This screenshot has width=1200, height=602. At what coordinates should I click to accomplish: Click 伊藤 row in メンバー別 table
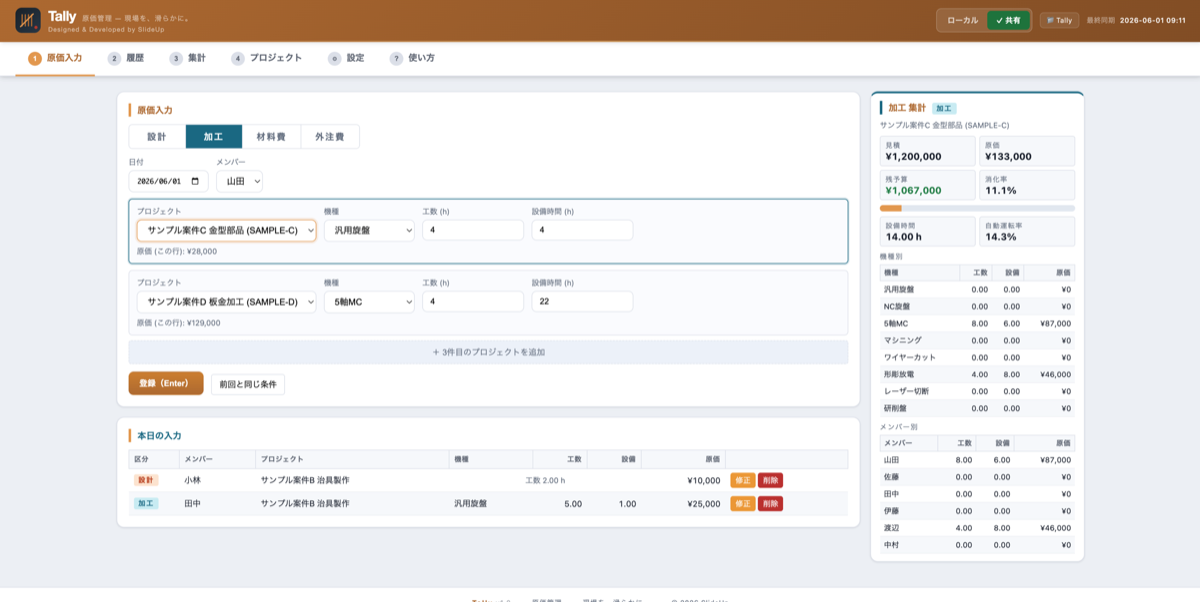[977, 511]
